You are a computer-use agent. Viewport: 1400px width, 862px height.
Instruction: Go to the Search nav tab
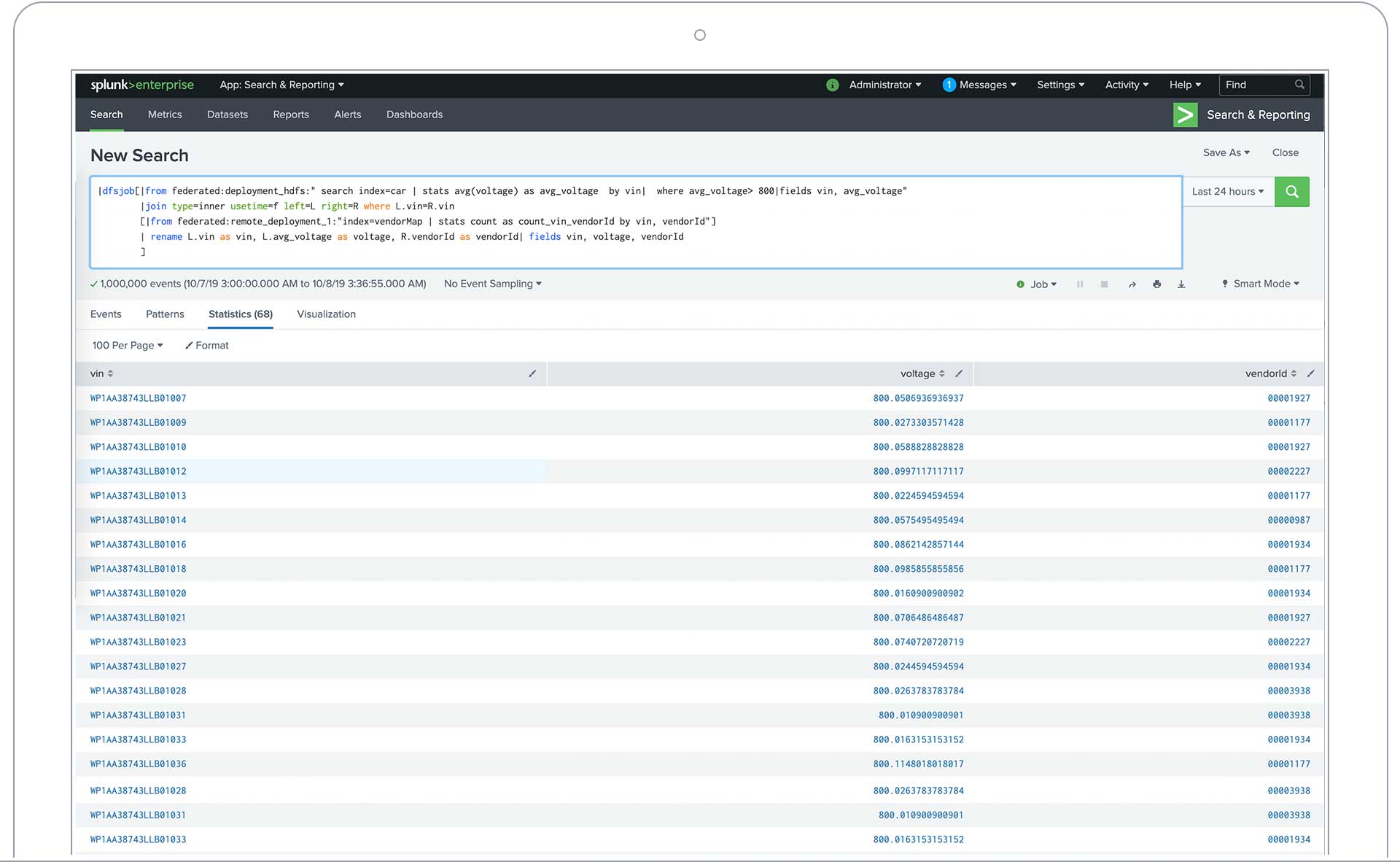coord(106,114)
